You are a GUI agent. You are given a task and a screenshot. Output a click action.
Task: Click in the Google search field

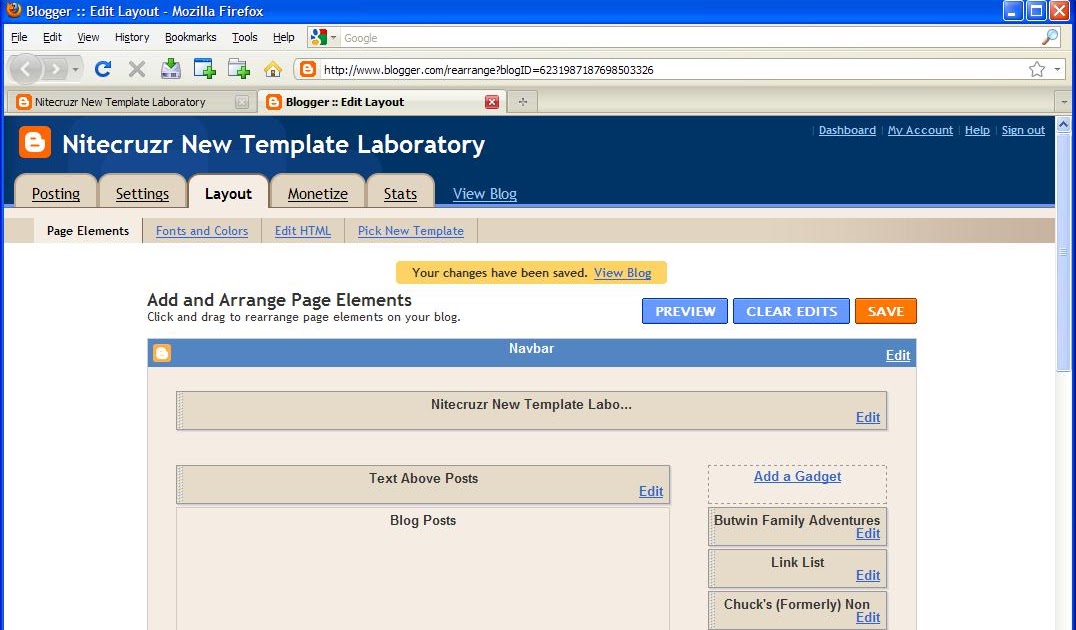[x=690, y=38]
